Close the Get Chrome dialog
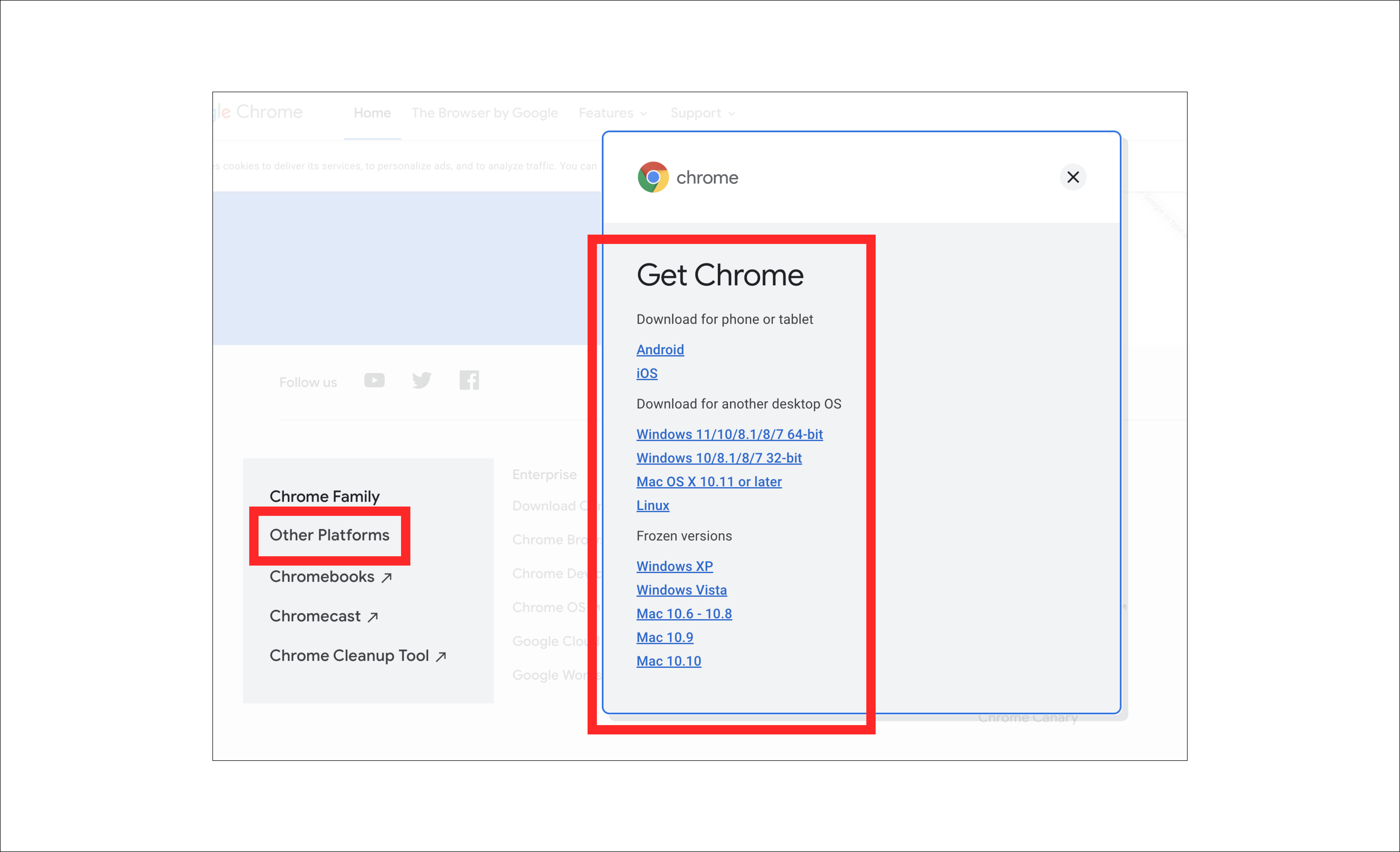 [1073, 177]
